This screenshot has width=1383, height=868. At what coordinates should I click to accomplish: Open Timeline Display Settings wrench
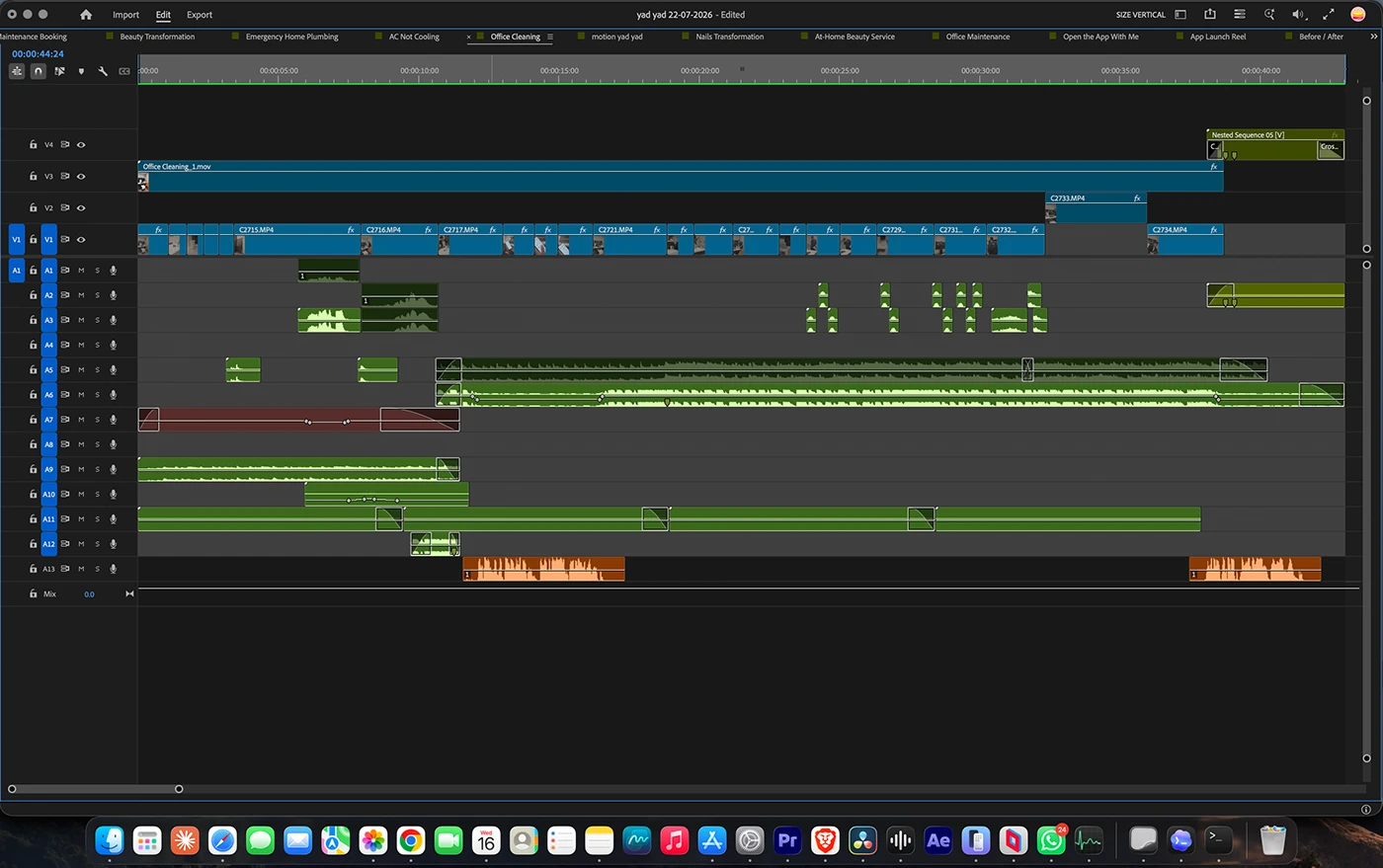coord(103,71)
